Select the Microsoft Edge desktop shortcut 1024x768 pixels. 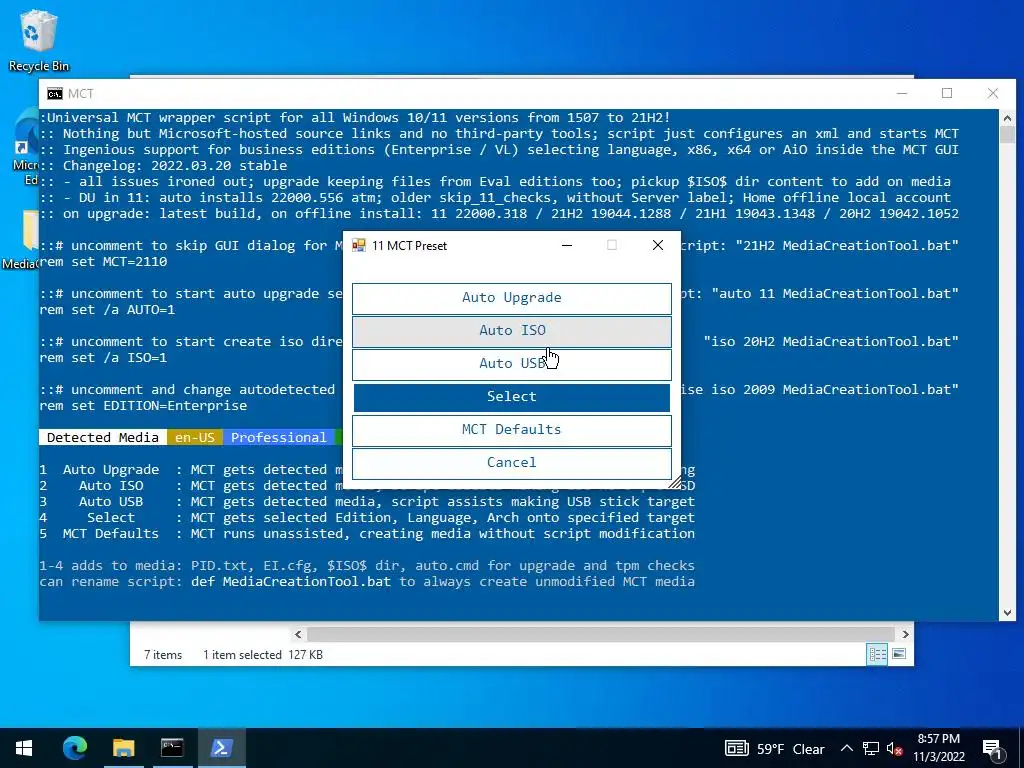point(25,148)
